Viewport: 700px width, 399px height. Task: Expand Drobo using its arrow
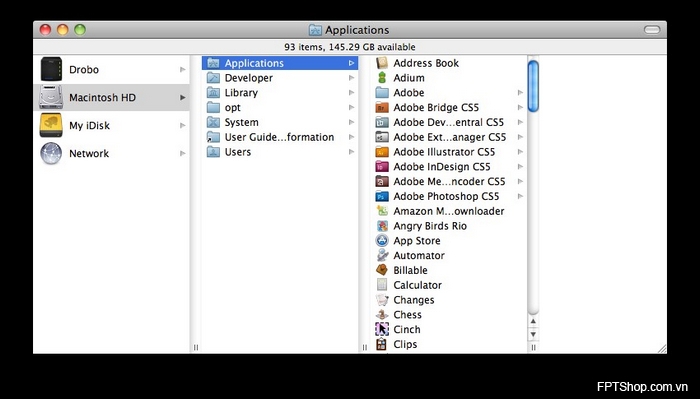[182, 69]
